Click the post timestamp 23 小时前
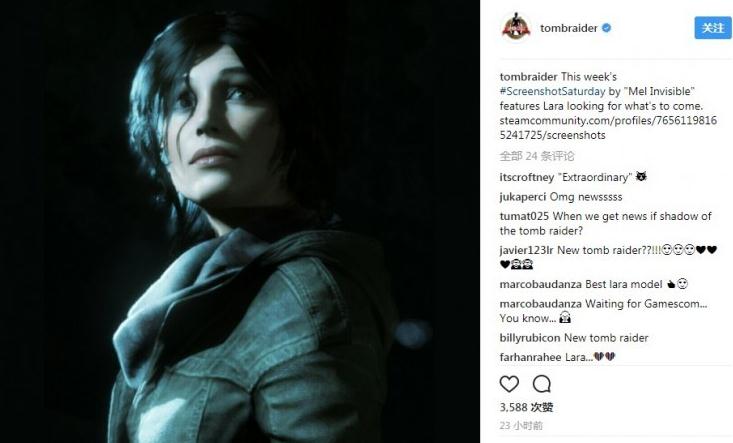This screenshot has width=733, height=443. pyautogui.click(x=521, y=425)
